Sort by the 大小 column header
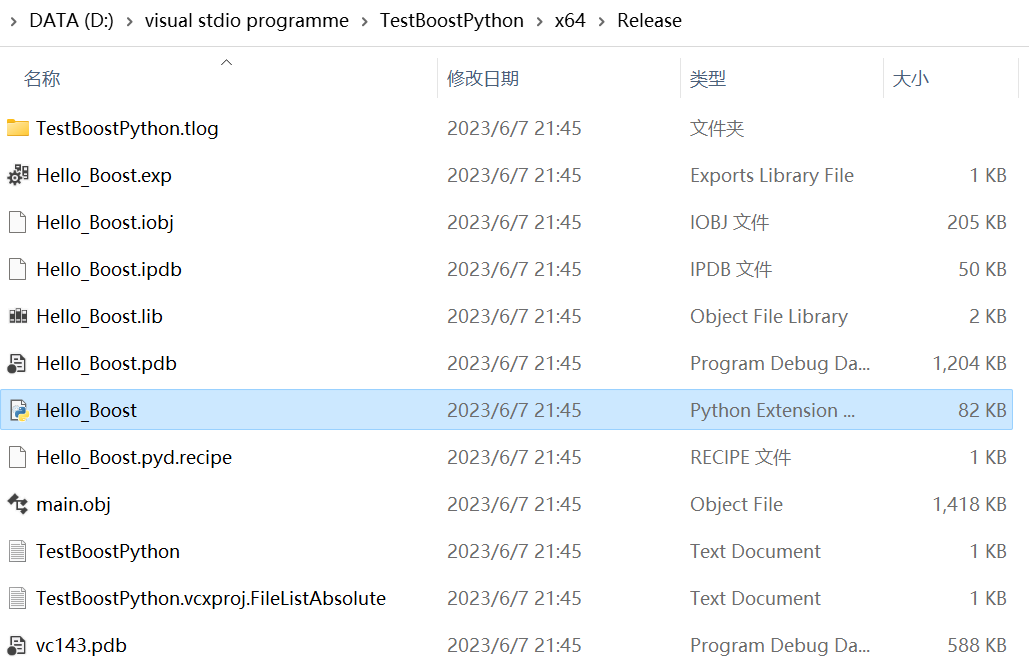The height and width of the screenshot is (667, 1029). coord(910,79)
